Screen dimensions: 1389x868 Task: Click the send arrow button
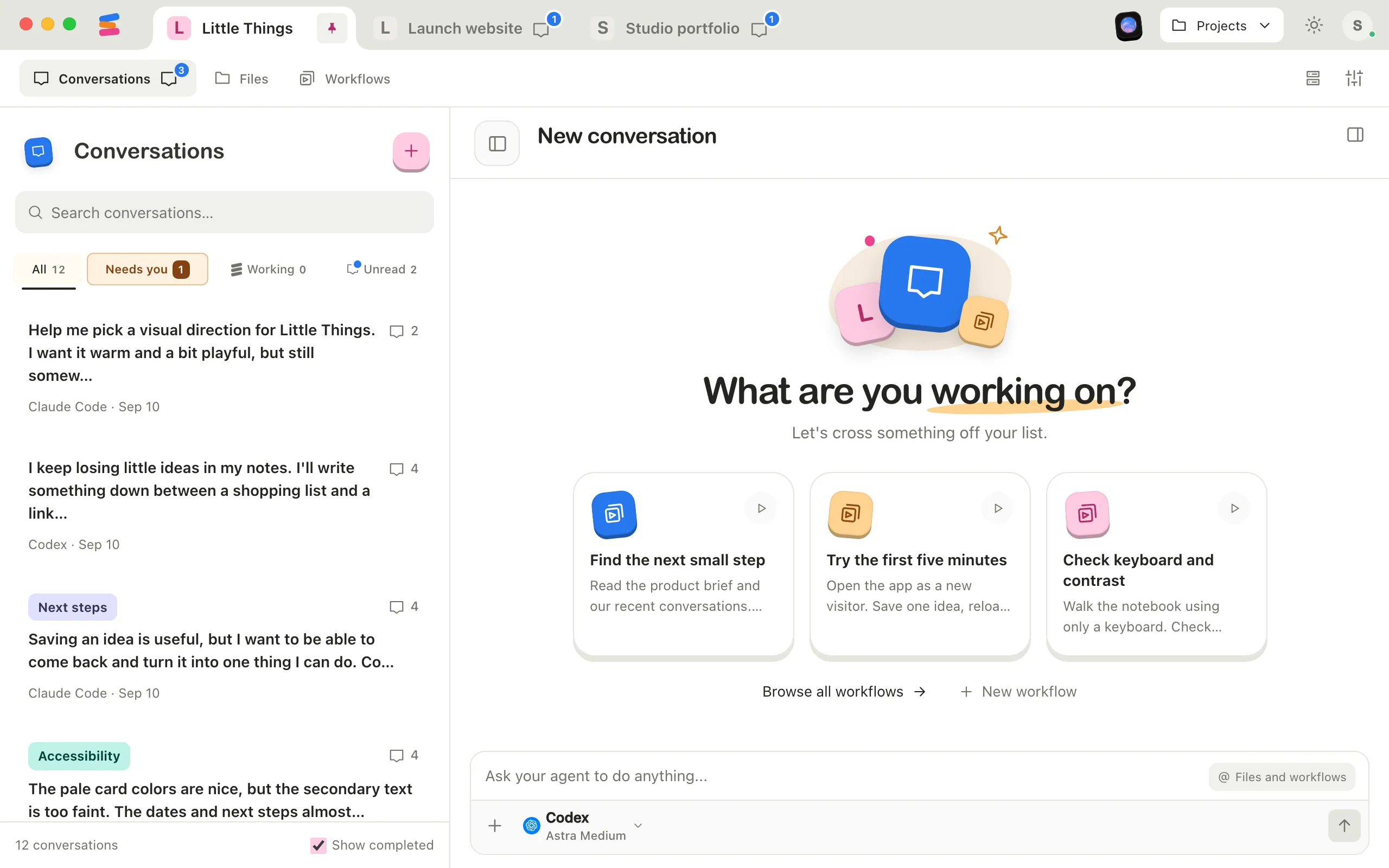click(1344, 826)
